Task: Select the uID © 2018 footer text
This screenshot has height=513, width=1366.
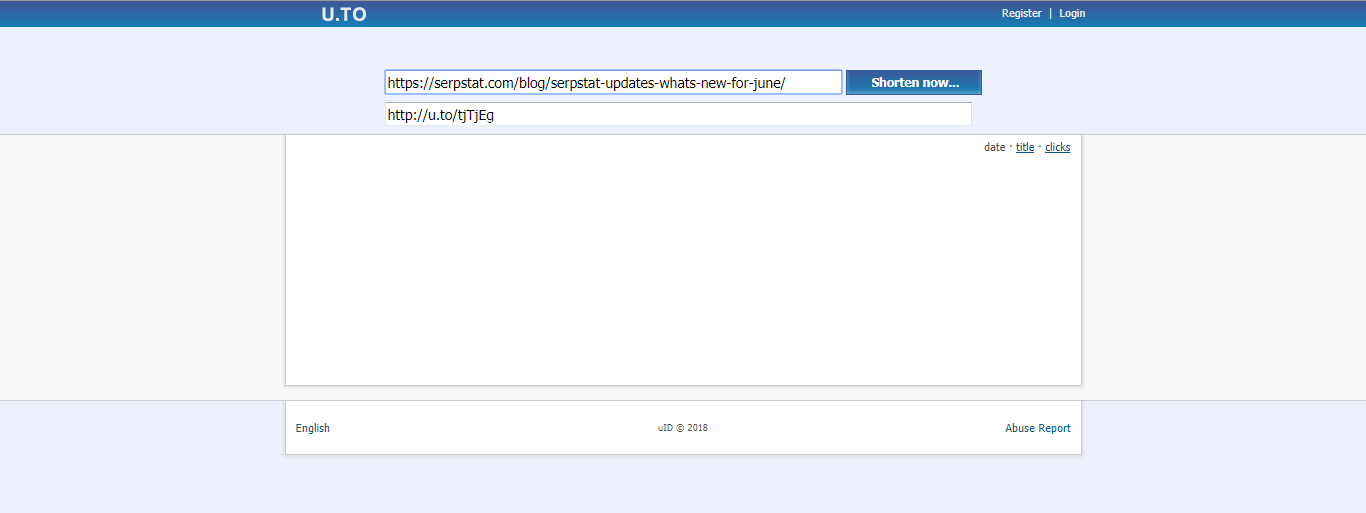Action: pyautogui.click(x=683, y=428)
